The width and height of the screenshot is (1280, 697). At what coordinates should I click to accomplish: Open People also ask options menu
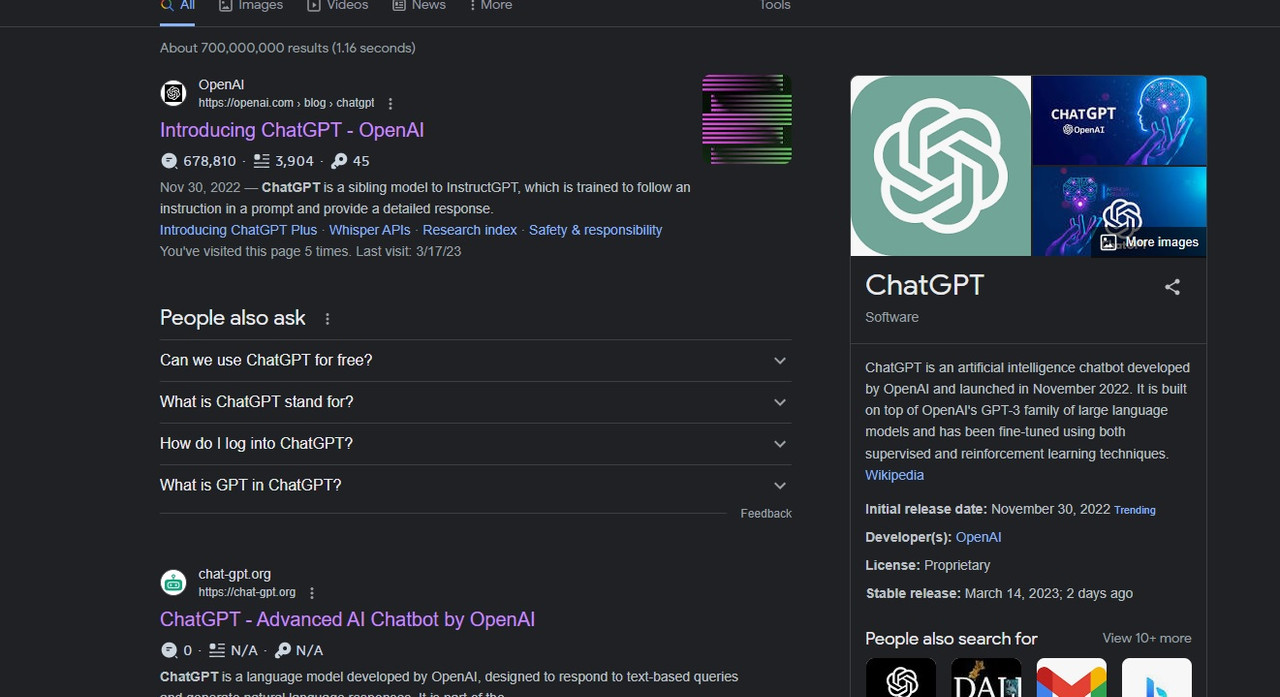[327, 319]
